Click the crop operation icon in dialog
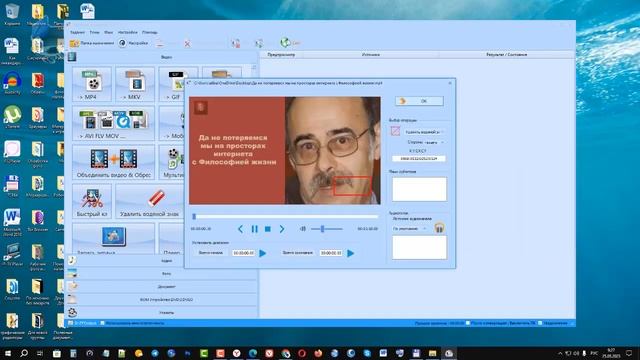The image size is (640, 360). point(396,131)
